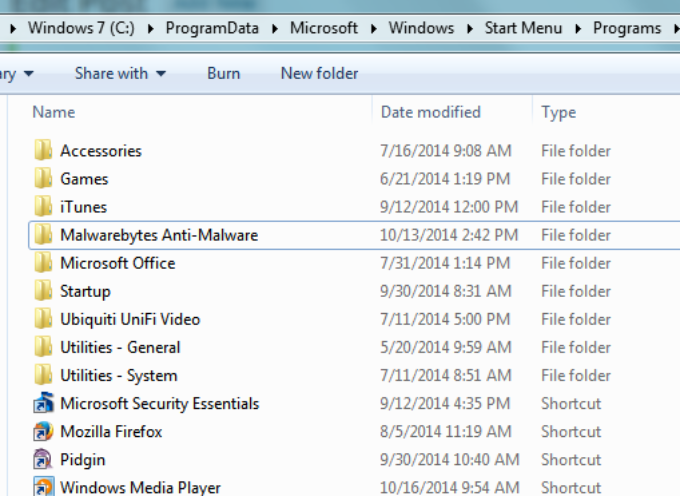Click the date 9/12/2014 4:35 PM
This screenshot has width=680, height=496.
445,403
